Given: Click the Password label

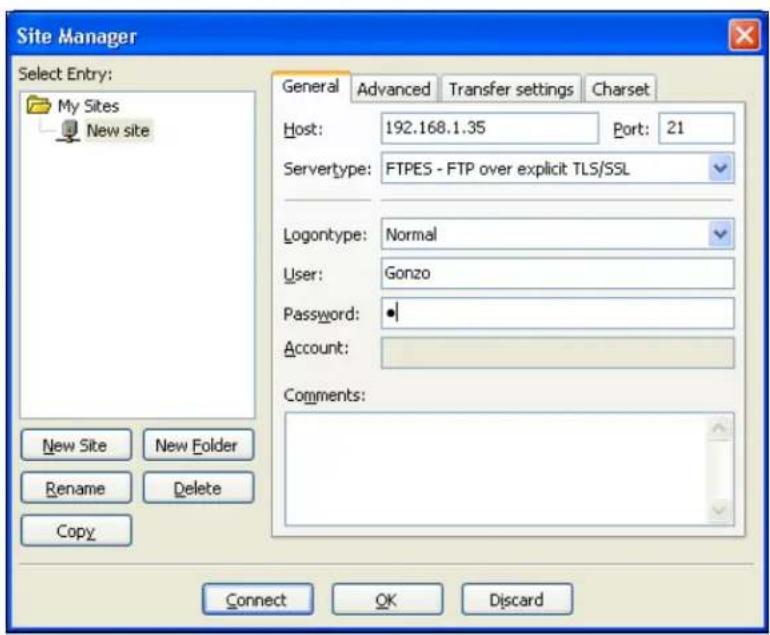Looking at the screenshot, I should pos(321,314).
